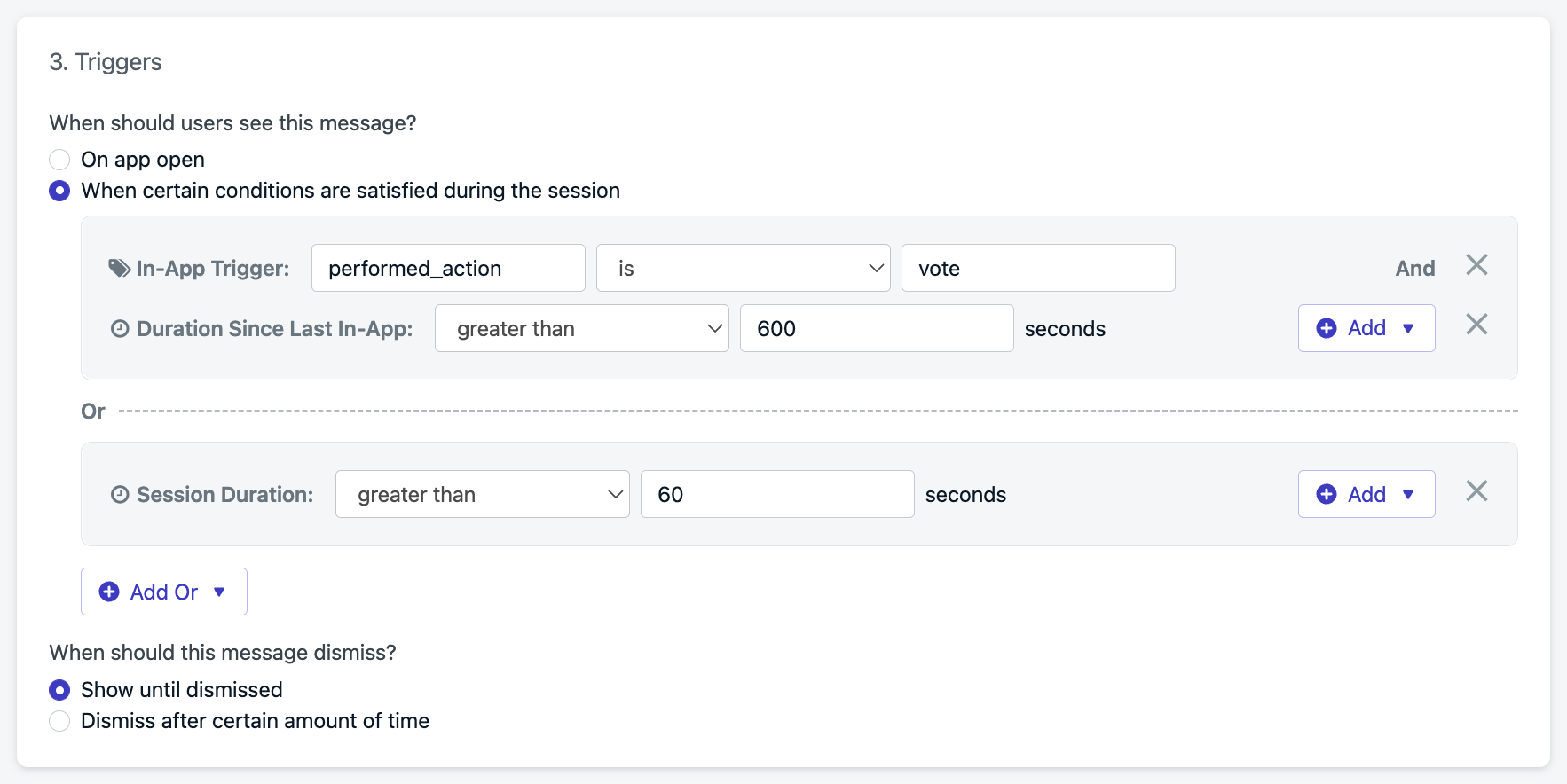Screen dimensions: 1567x784
Task: Choose Dismiss after certain amount of time
Action: 59,721
